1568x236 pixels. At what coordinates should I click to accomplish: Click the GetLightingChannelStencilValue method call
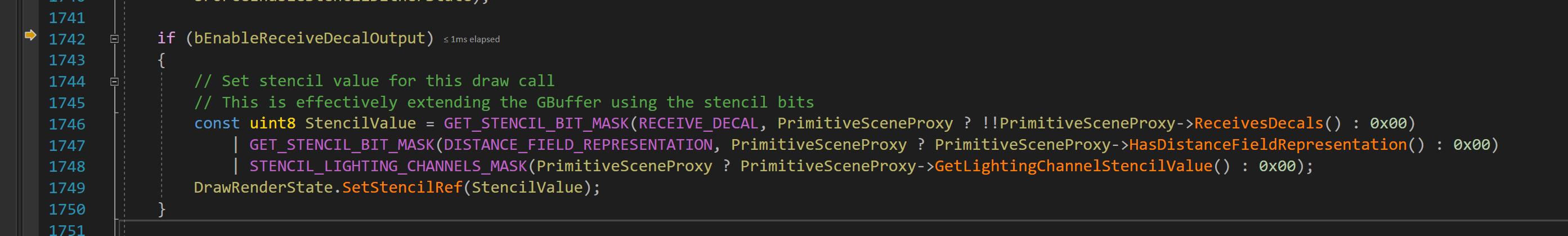(x=1073, y=167)
